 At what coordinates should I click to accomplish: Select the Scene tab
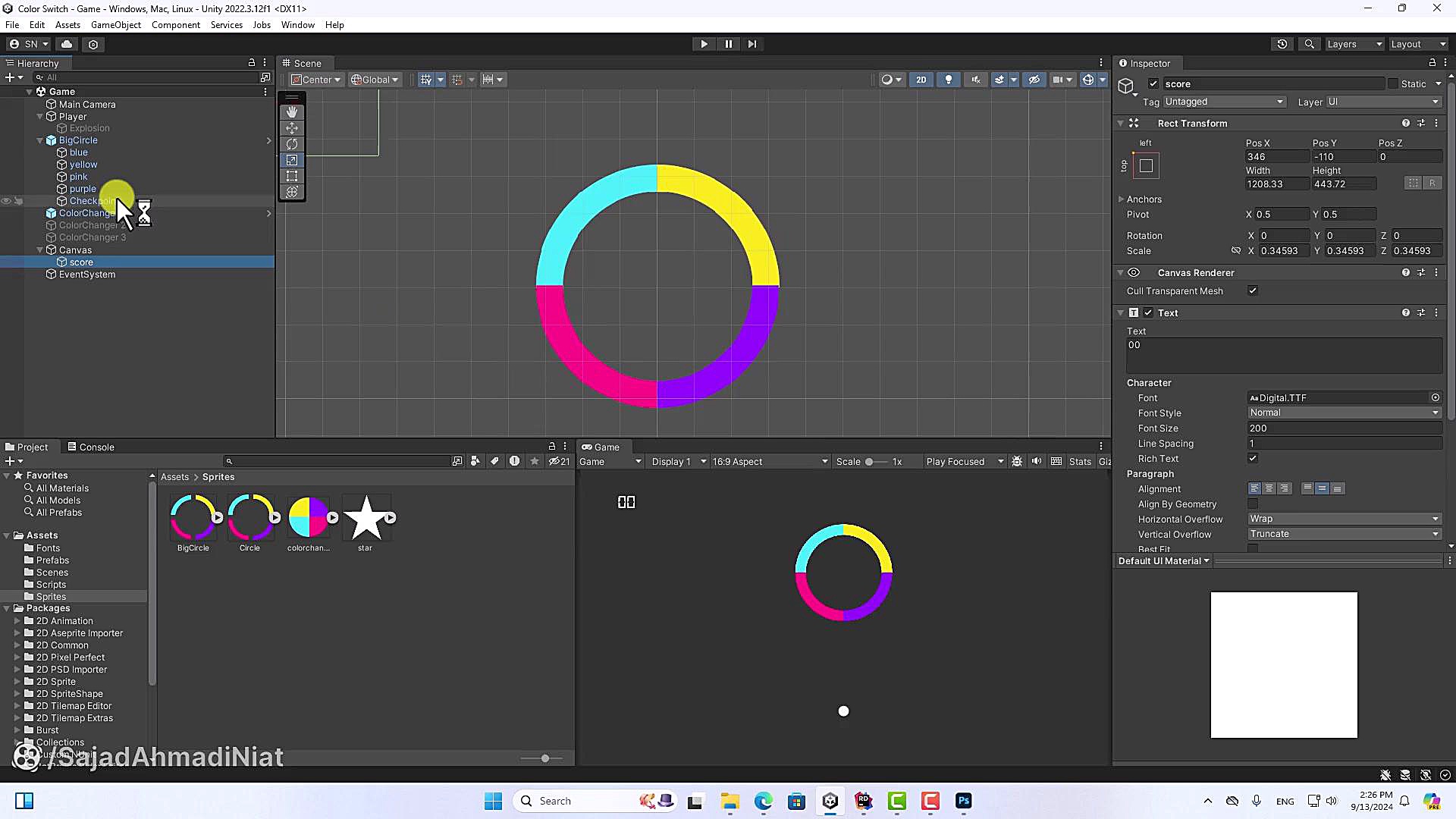click(x=302, y=63)
